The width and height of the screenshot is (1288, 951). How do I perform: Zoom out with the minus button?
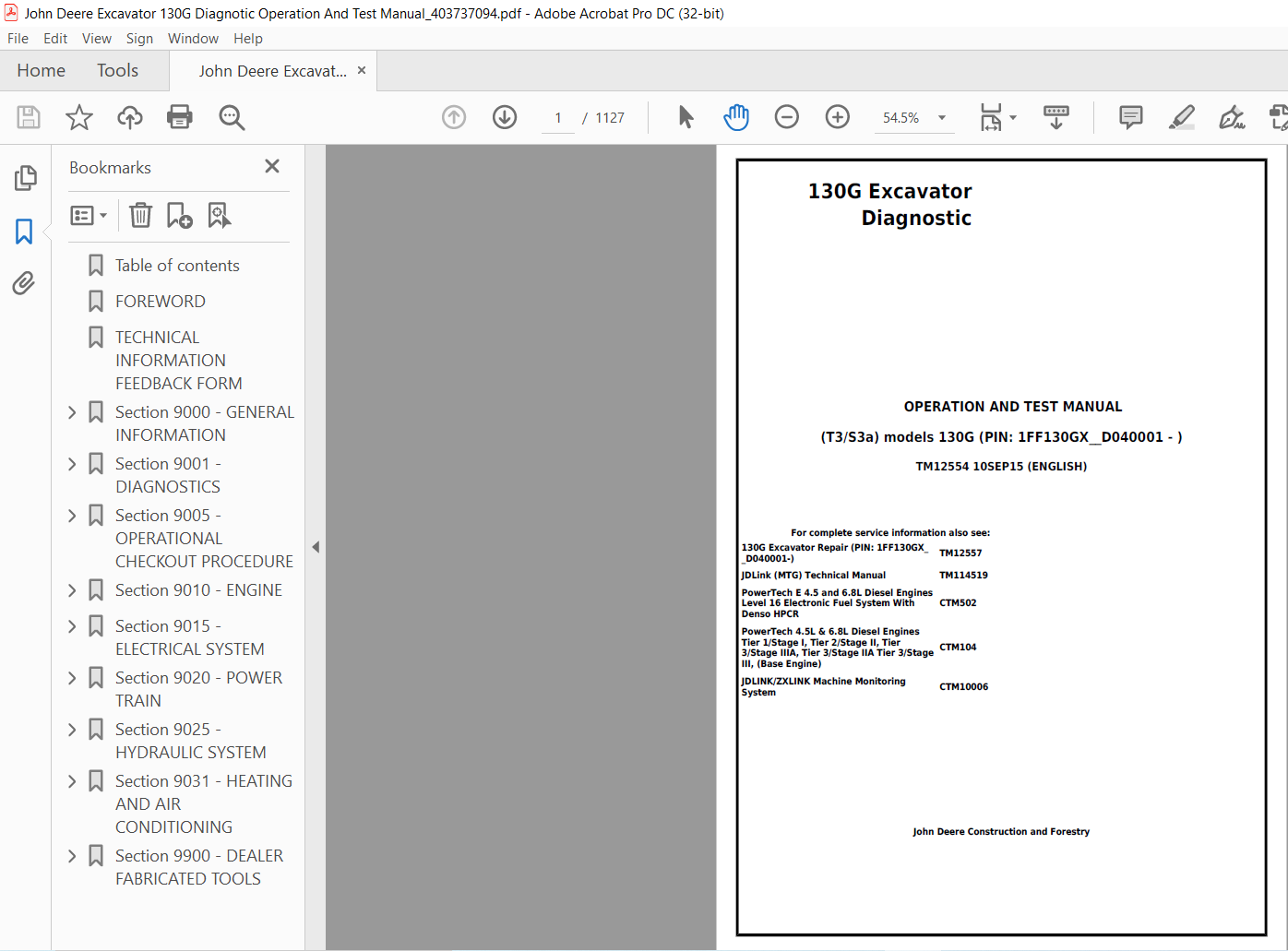(x=787, y=117)
